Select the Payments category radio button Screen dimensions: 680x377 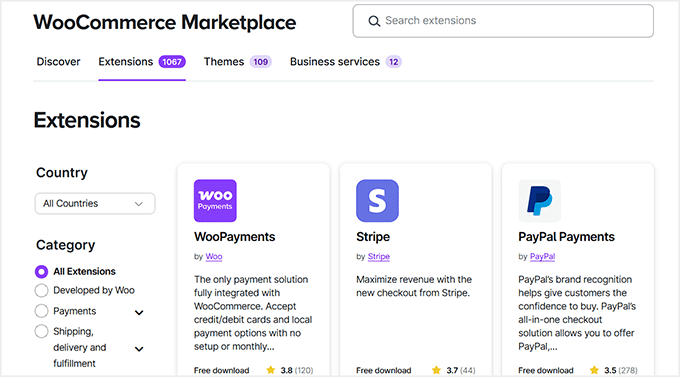coord(41,311)
